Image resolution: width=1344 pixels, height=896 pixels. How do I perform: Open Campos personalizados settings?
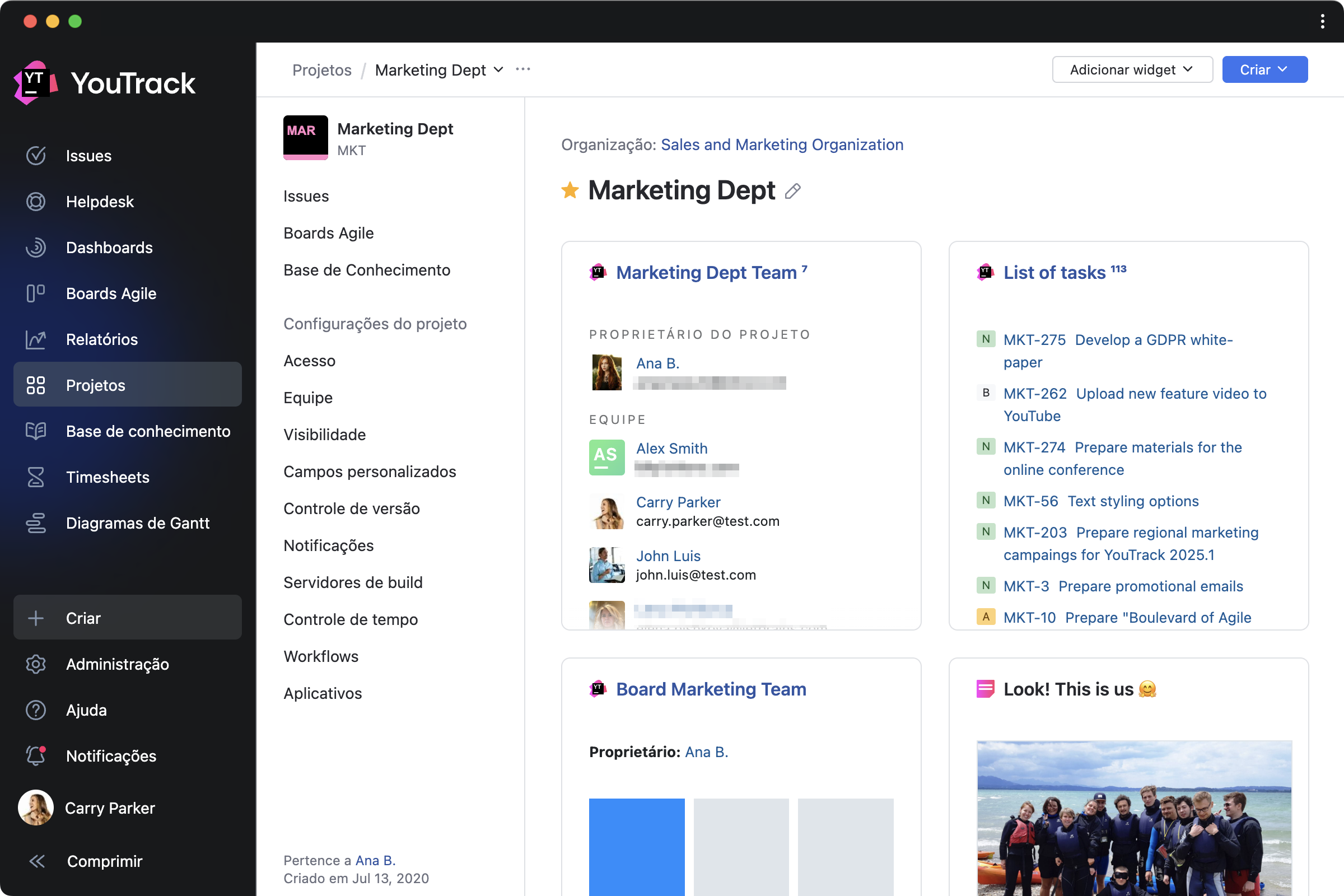pyautogui.click(x=370, y=472)
